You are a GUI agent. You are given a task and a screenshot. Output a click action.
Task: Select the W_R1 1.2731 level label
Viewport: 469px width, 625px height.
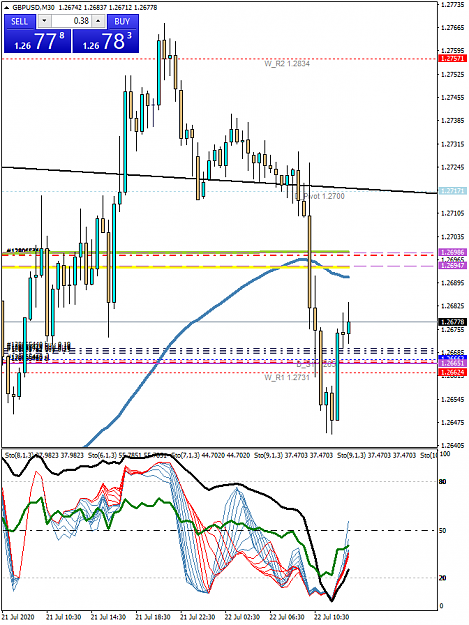tap(287, 377)
